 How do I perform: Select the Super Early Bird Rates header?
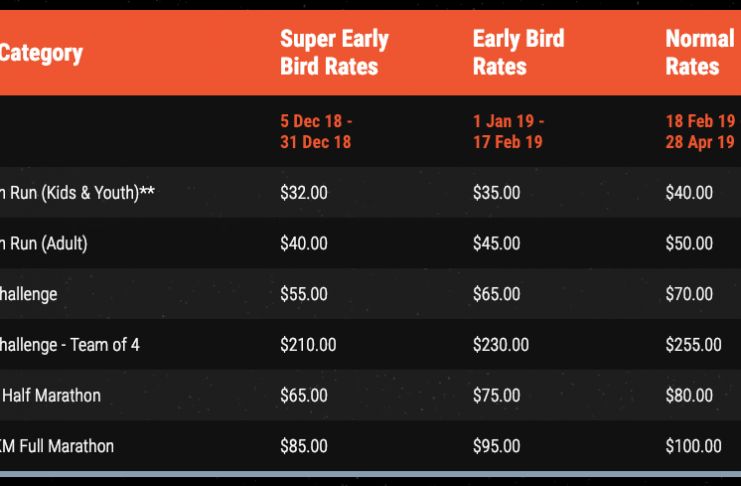(x=334, y=52)
